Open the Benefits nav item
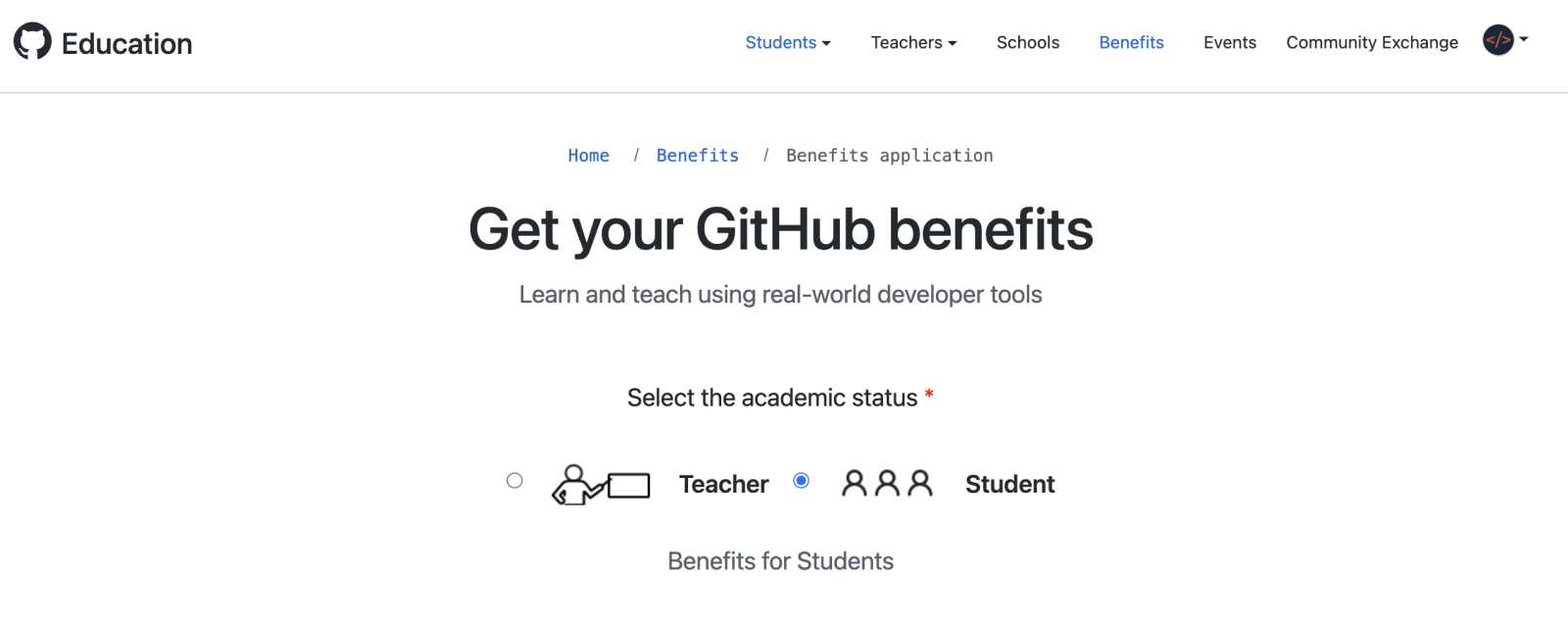Image resolution: width=1568 pixels, height=619 pixels. coord(1131,42)
